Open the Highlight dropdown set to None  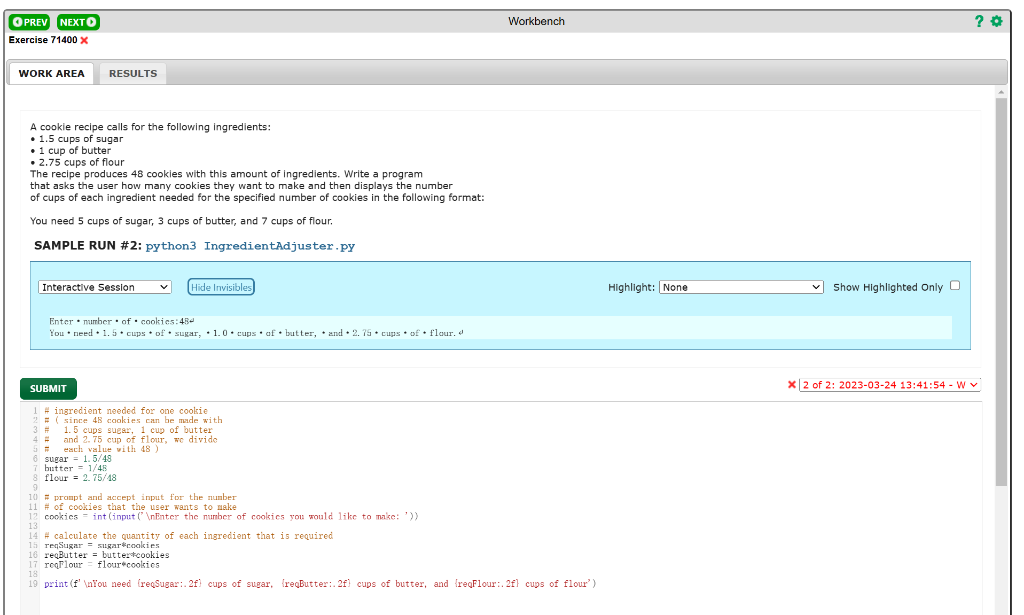pyautogui.click(x=741, y=286)
